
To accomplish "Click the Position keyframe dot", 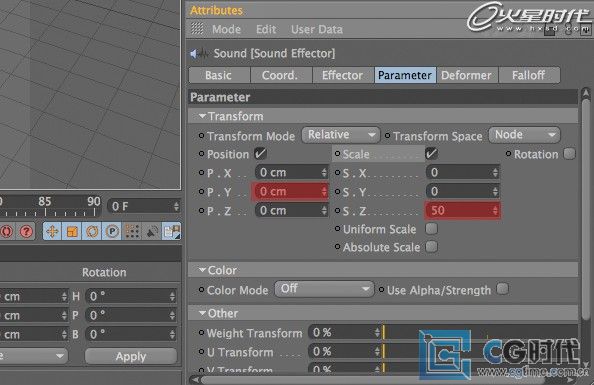I will [201, 154].
